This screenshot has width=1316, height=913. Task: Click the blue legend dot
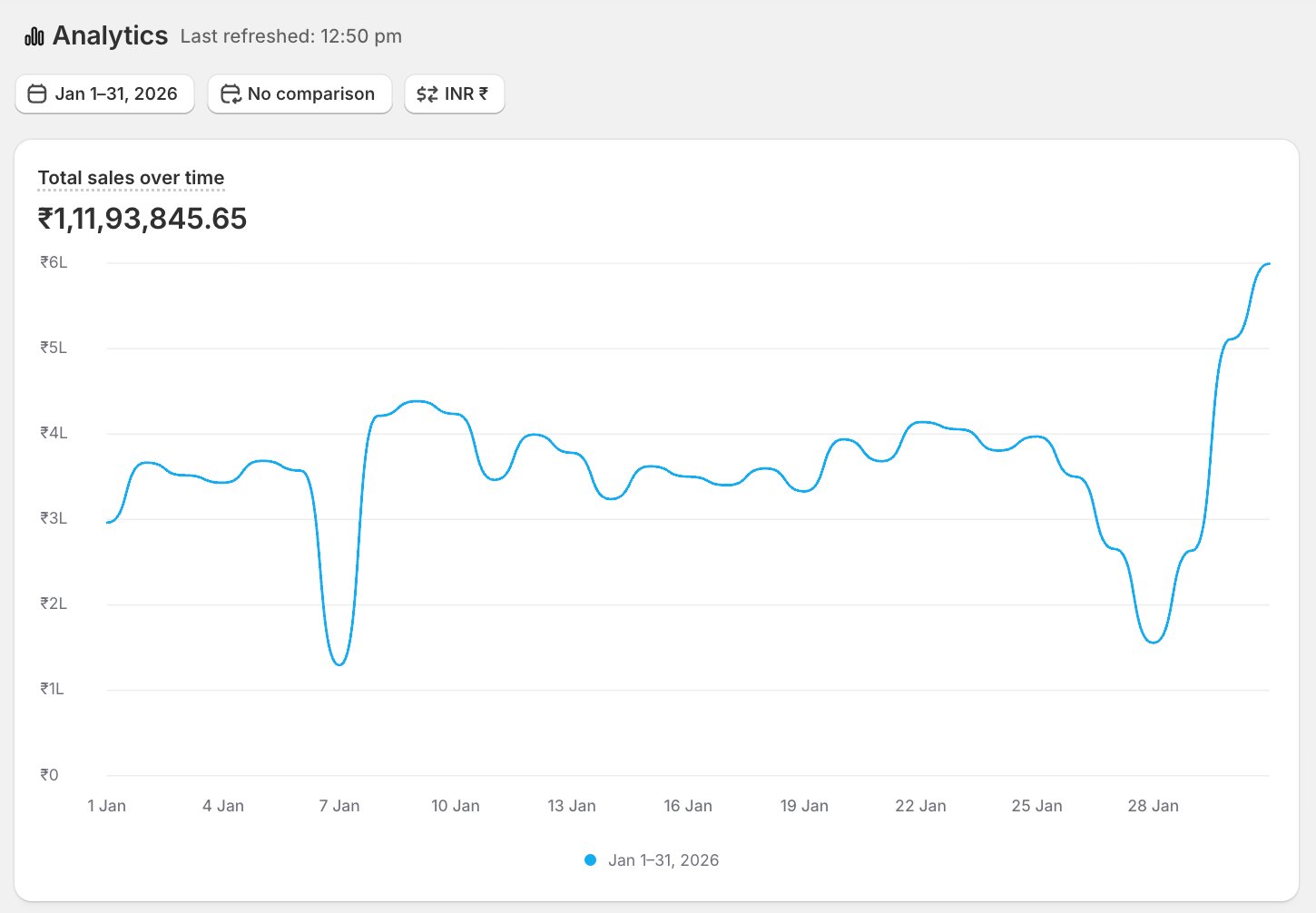point(590,860)
